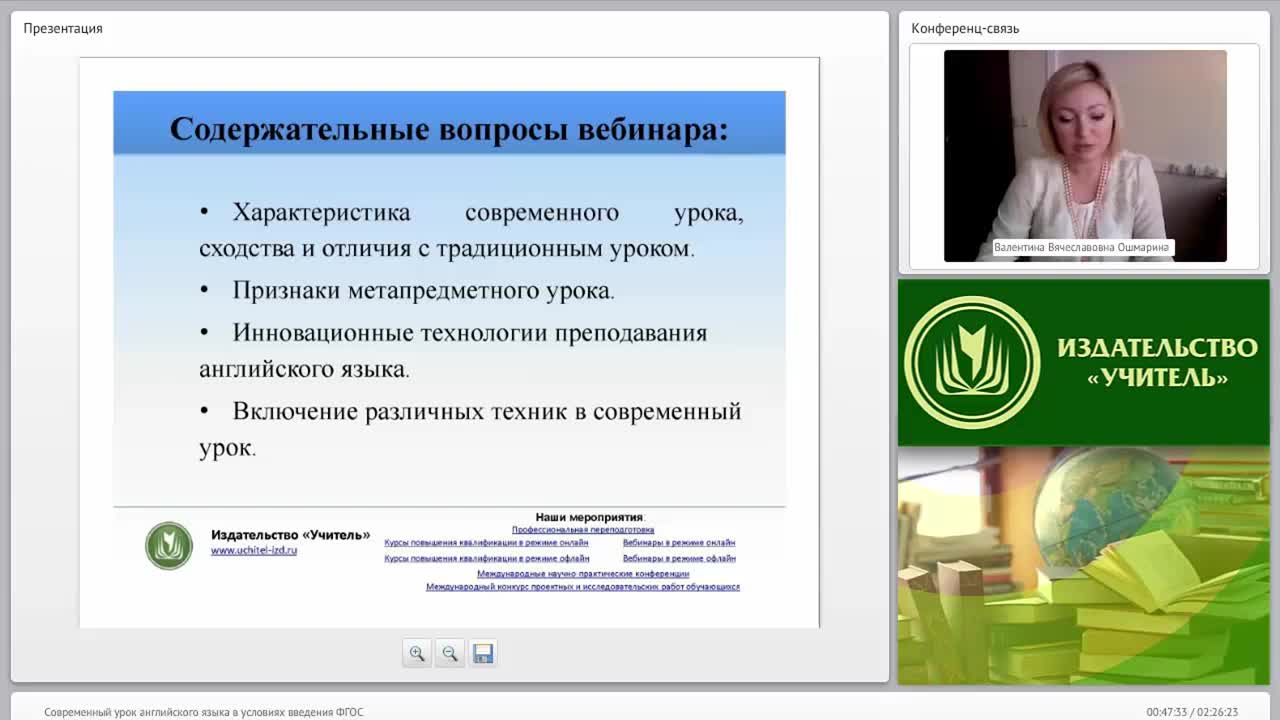Click the Презентация panel title

point(63,28)
